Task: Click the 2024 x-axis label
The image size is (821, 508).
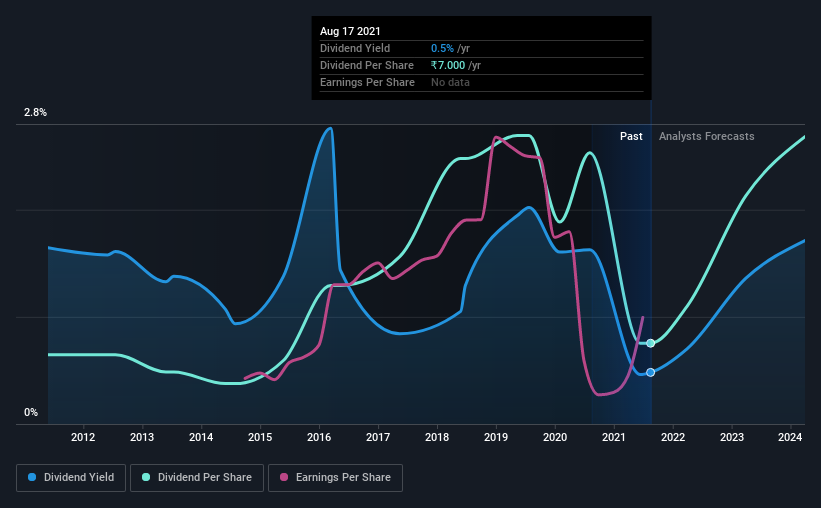Action: [x=790, y=437]
